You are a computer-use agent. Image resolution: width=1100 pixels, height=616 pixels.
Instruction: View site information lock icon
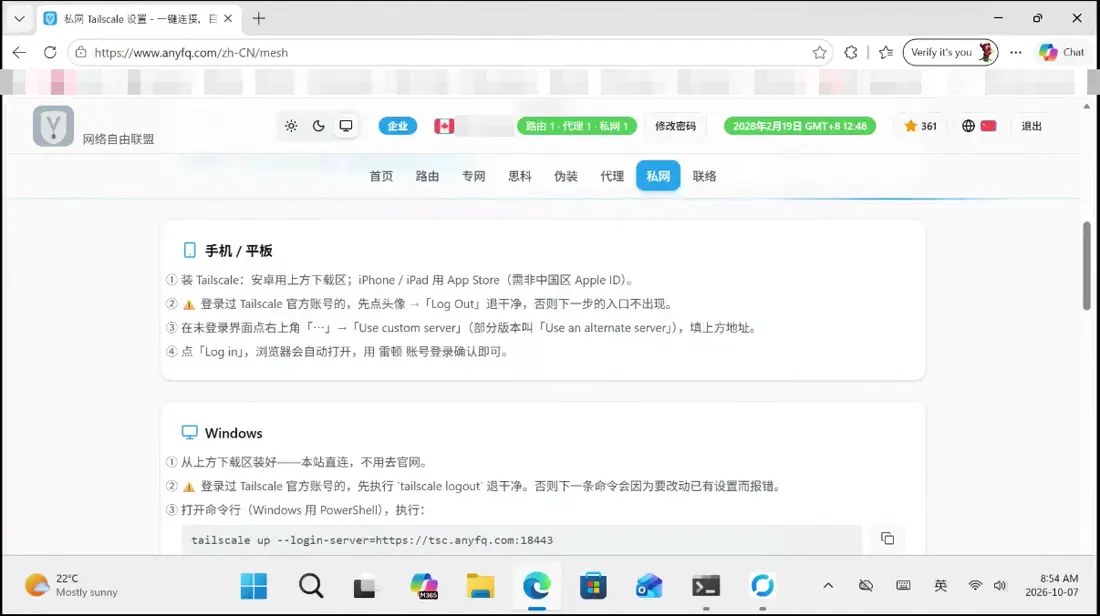[81, 53]
